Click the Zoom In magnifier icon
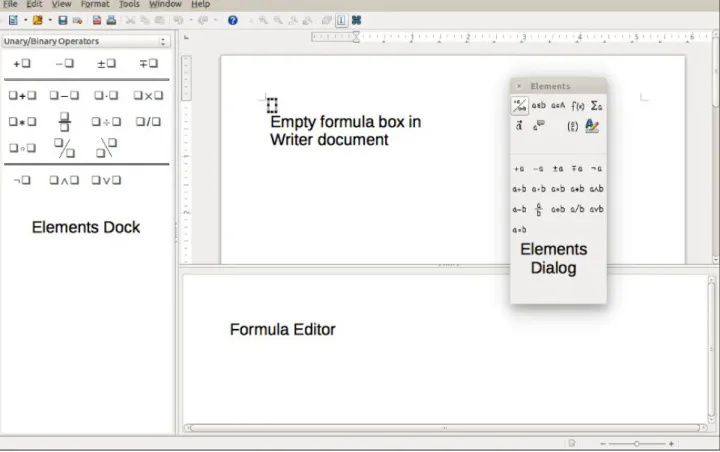This screenshot has height=452, width=720. tap(263, 20)
